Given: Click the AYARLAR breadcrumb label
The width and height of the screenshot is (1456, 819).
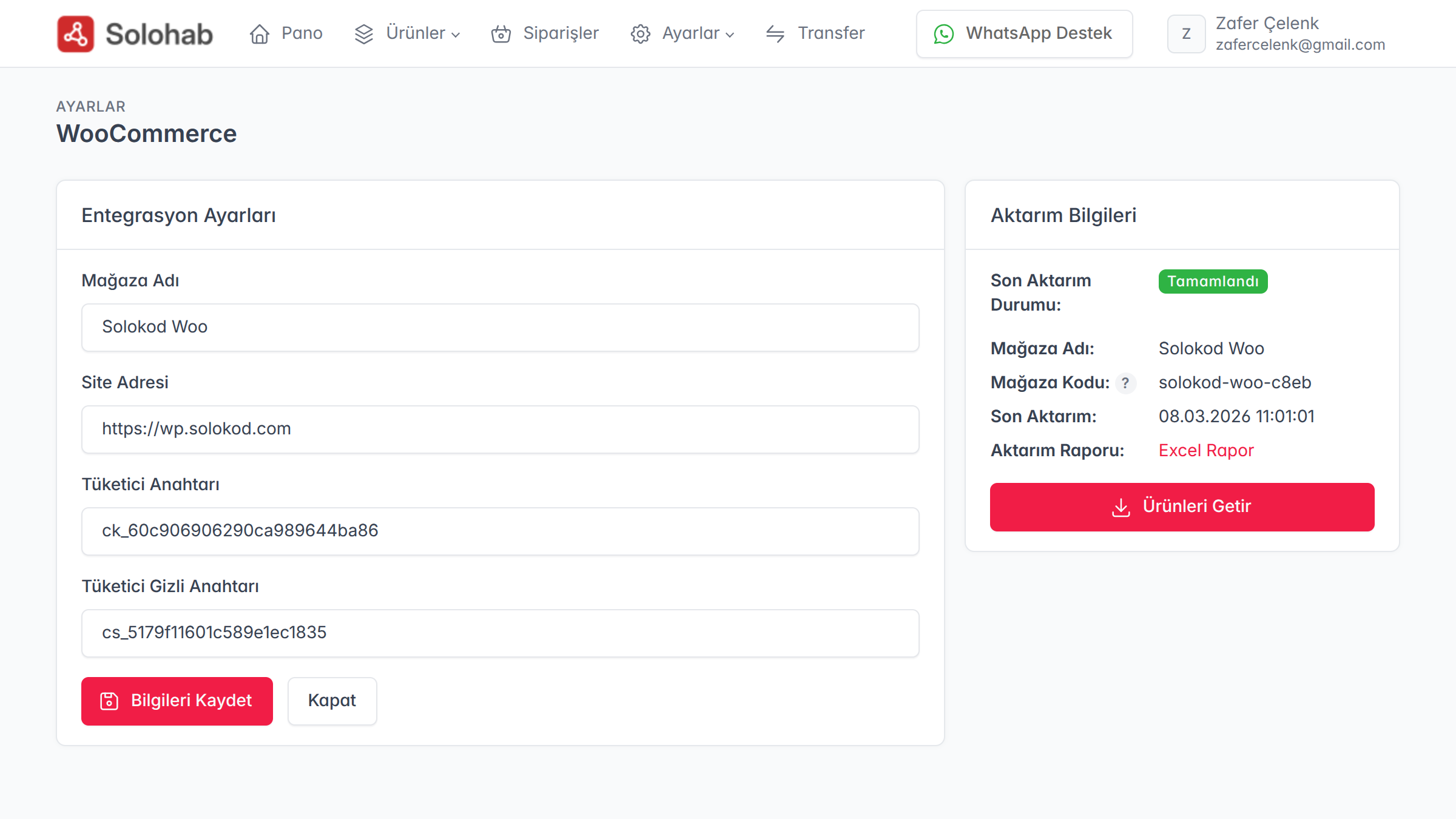Looking at the screenshot, I should click(91, 107).
